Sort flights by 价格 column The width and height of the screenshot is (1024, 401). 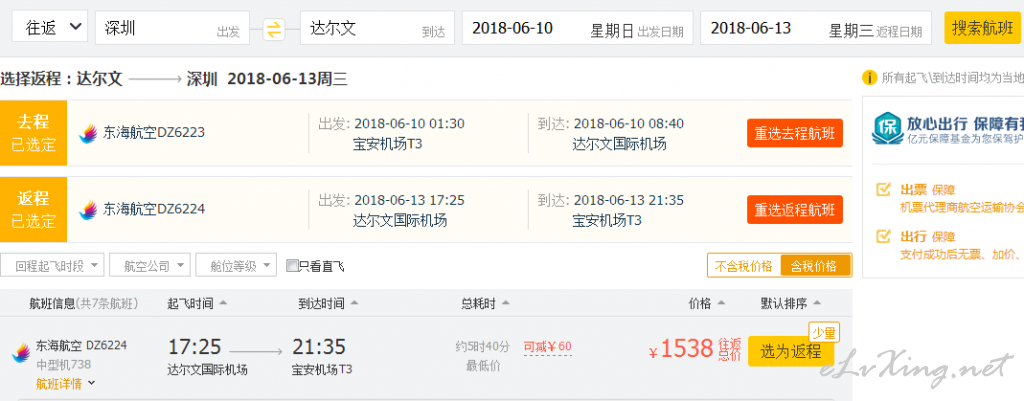pos(706,304)
